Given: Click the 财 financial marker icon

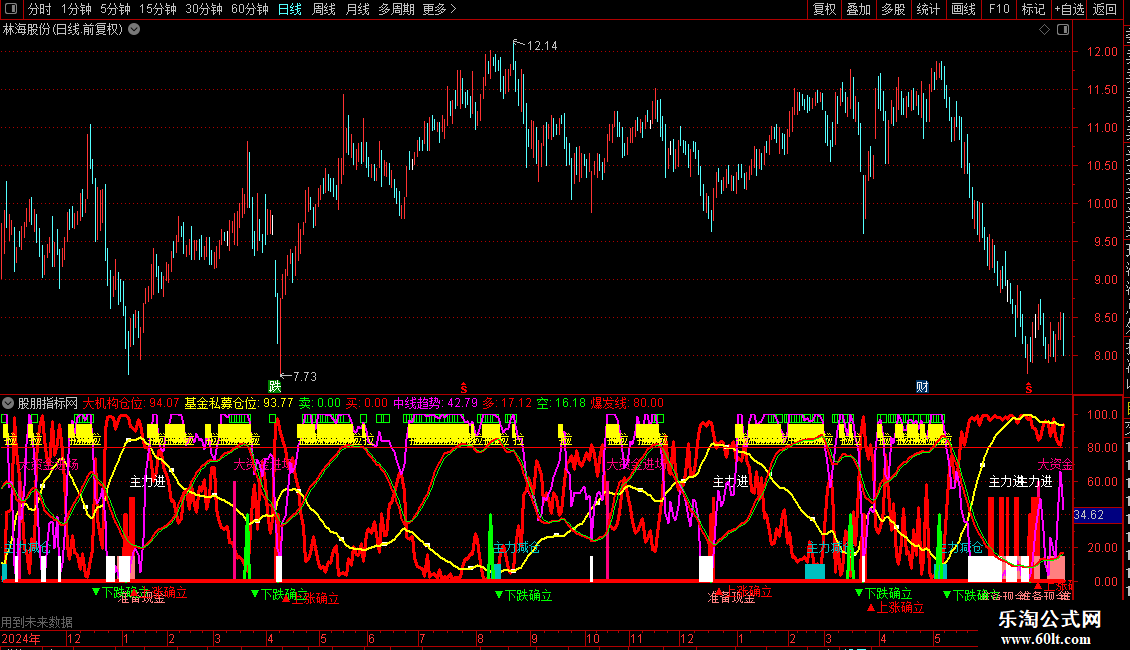Looking at the screenshot, I should coord(922,387).
